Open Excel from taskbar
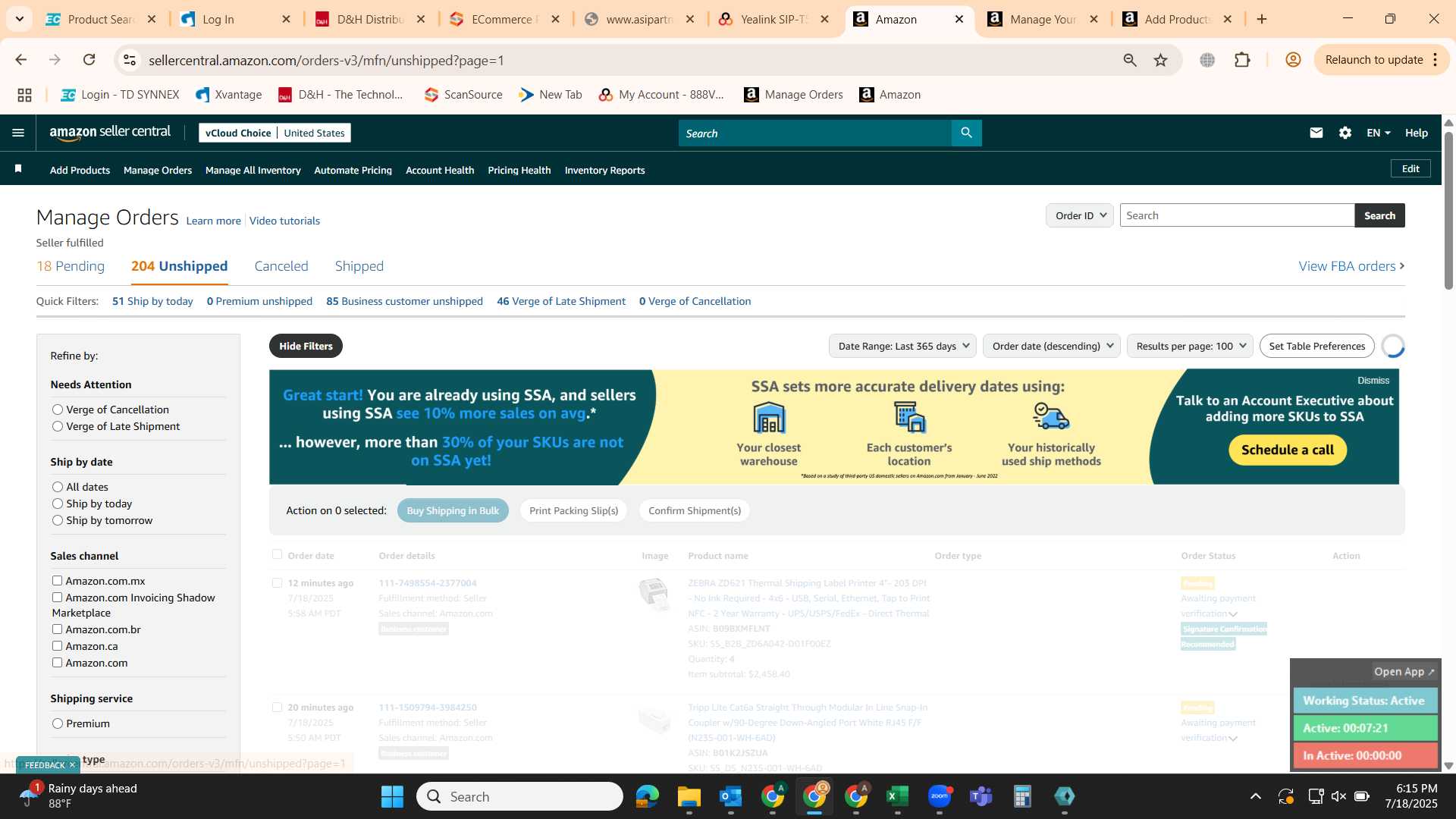The height and width of the screenshot is (819, 1456). 897,796
